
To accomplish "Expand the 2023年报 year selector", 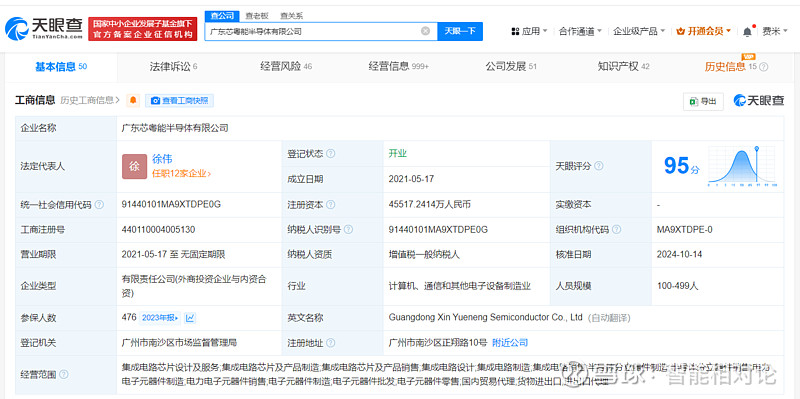I will point(160,318).
